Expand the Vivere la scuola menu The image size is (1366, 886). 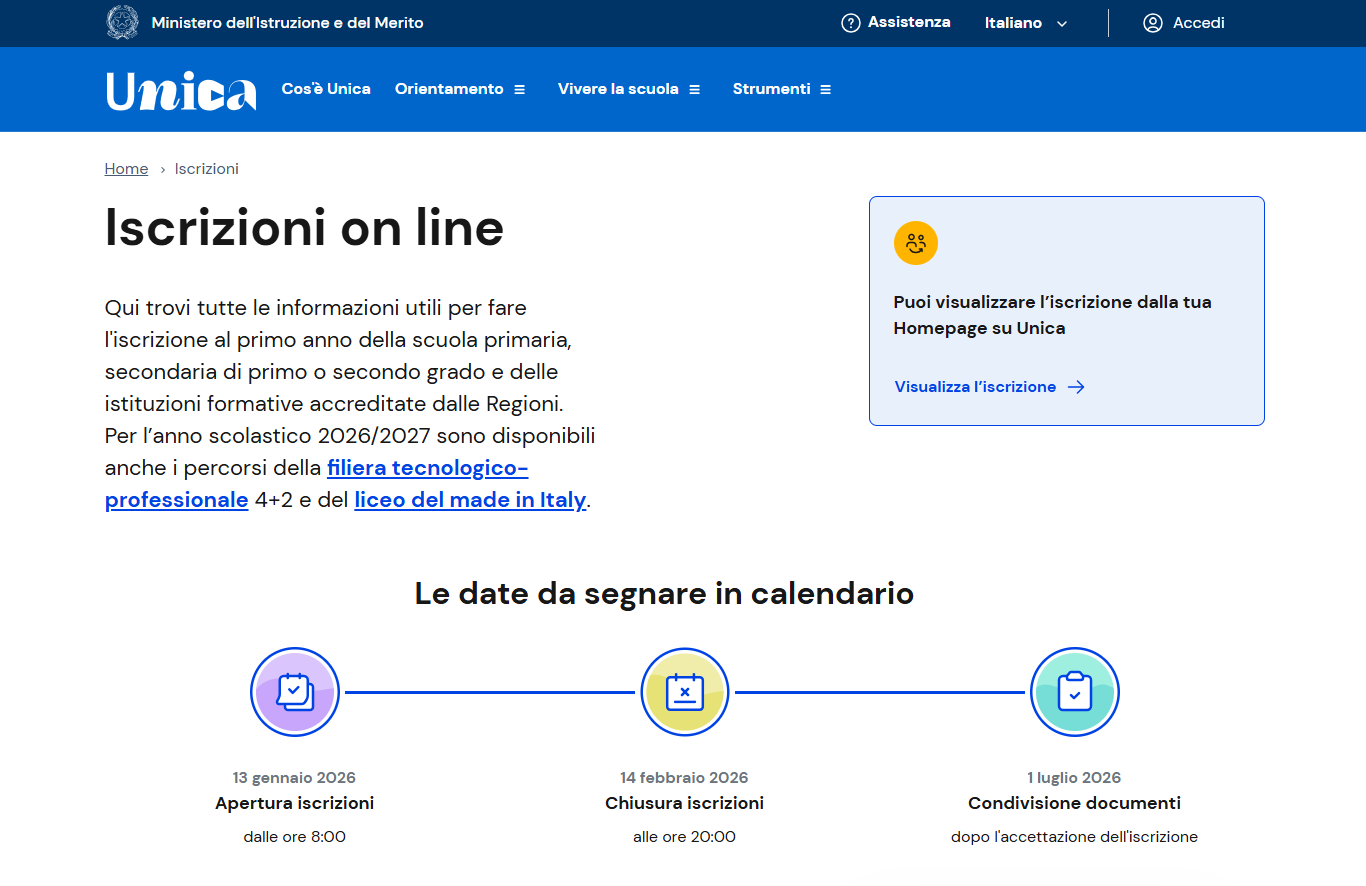[x=629, y=89]
